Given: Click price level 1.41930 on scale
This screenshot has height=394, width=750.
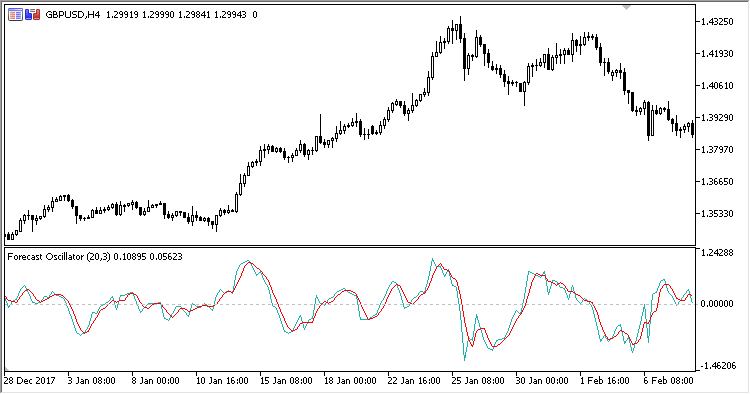Looking at the screenshot, I should pos(717,54).
